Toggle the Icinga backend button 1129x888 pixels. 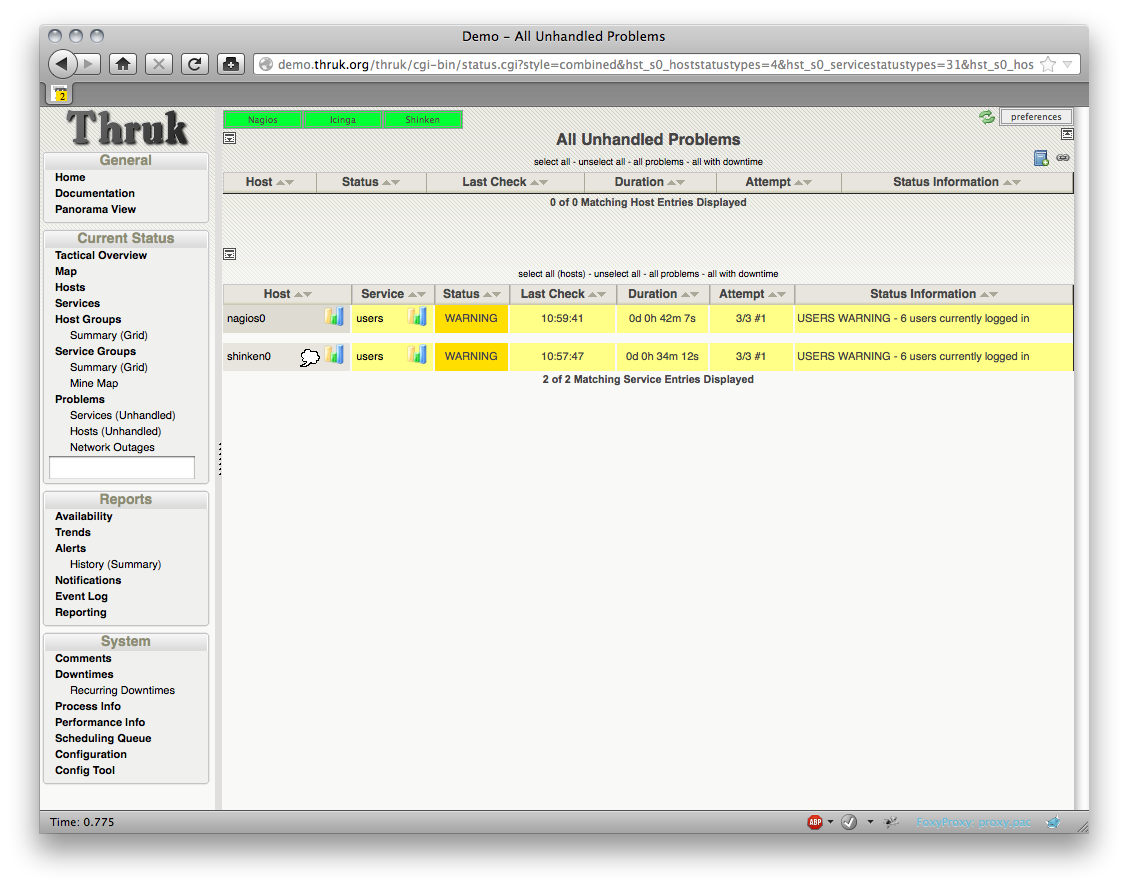pos(342,119)
